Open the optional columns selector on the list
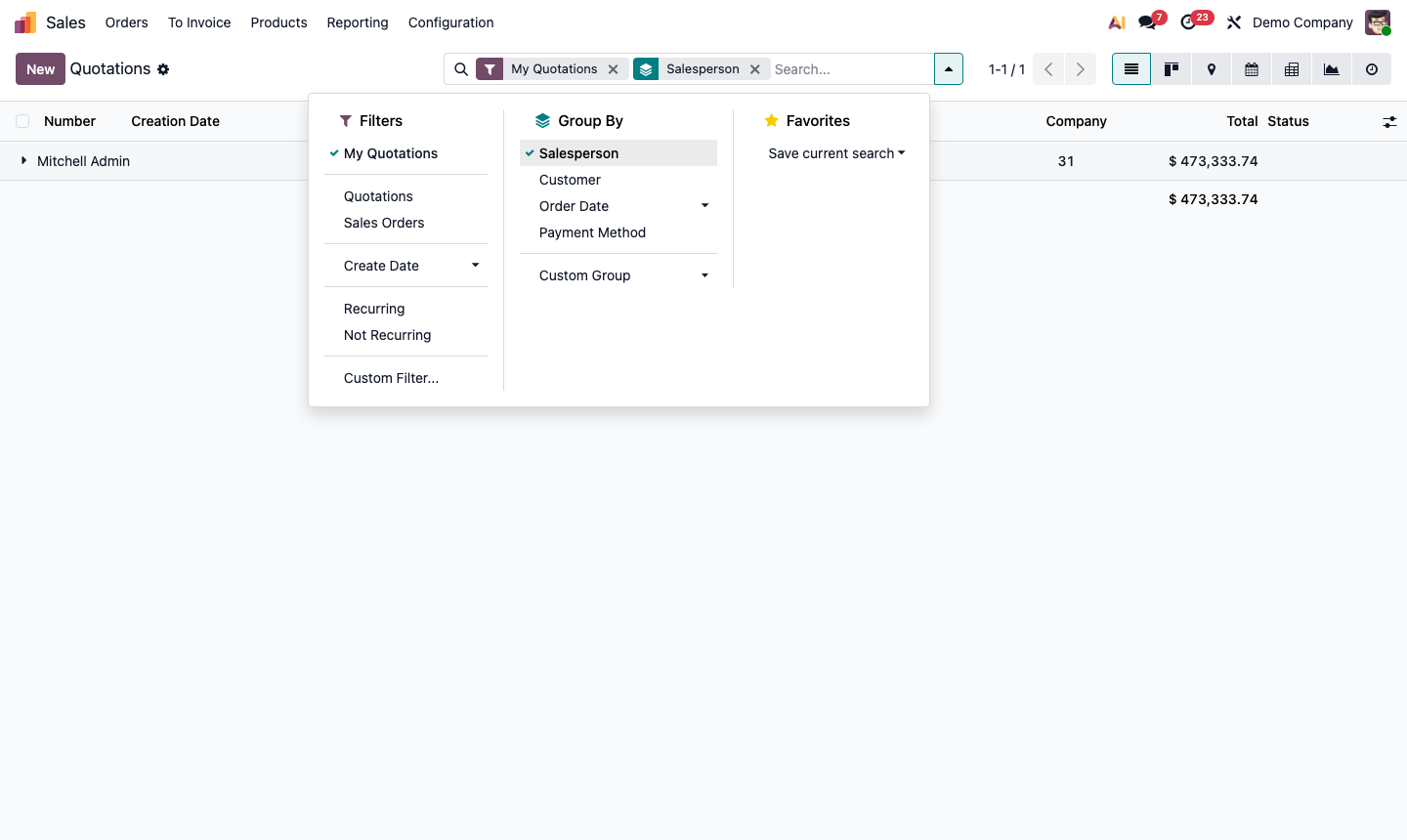 [x=1389, y=121]
